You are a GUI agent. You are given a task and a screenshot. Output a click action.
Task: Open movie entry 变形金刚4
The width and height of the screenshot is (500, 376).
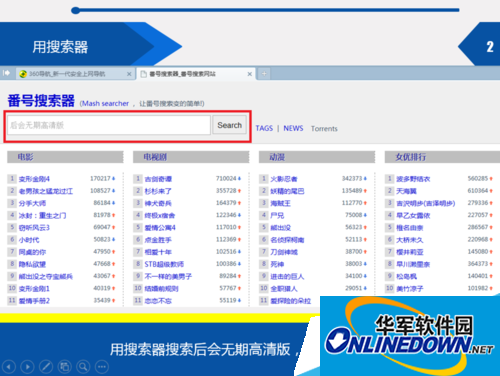tap(34, 179)
